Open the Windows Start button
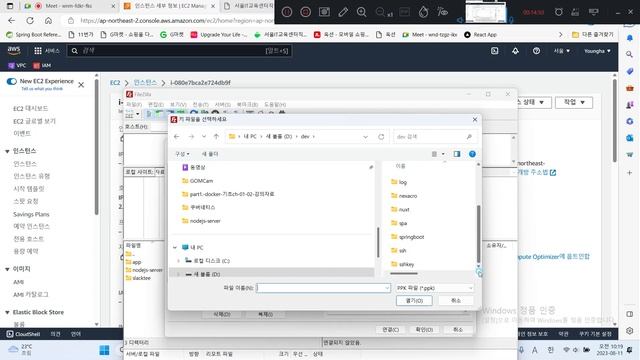This screenshot has height=360, width=640. 104,350
